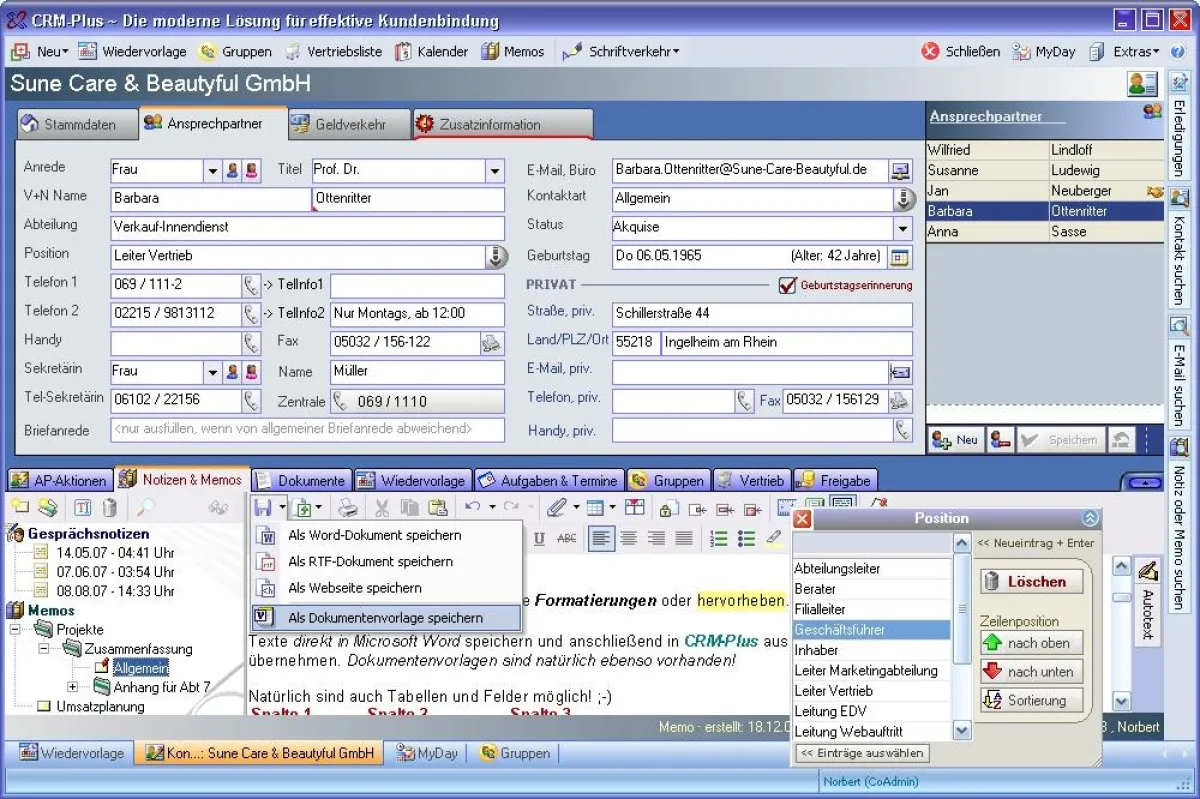Viewport: 1200px width, 799px height.
Task: Click the search magnifier in notes tree toolbar
Action: coord(146,508)
